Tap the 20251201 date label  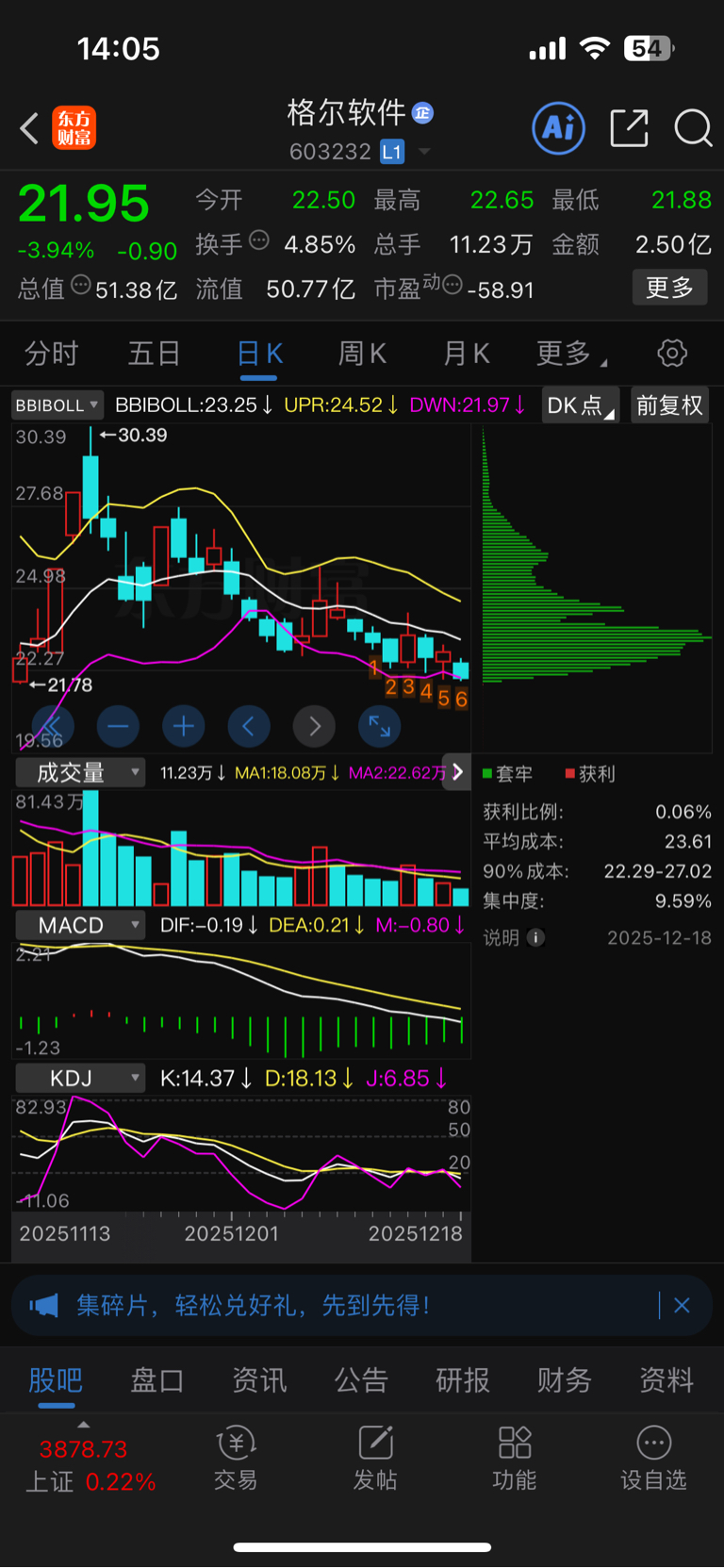pyautogui.click(x=232, y=1233)
